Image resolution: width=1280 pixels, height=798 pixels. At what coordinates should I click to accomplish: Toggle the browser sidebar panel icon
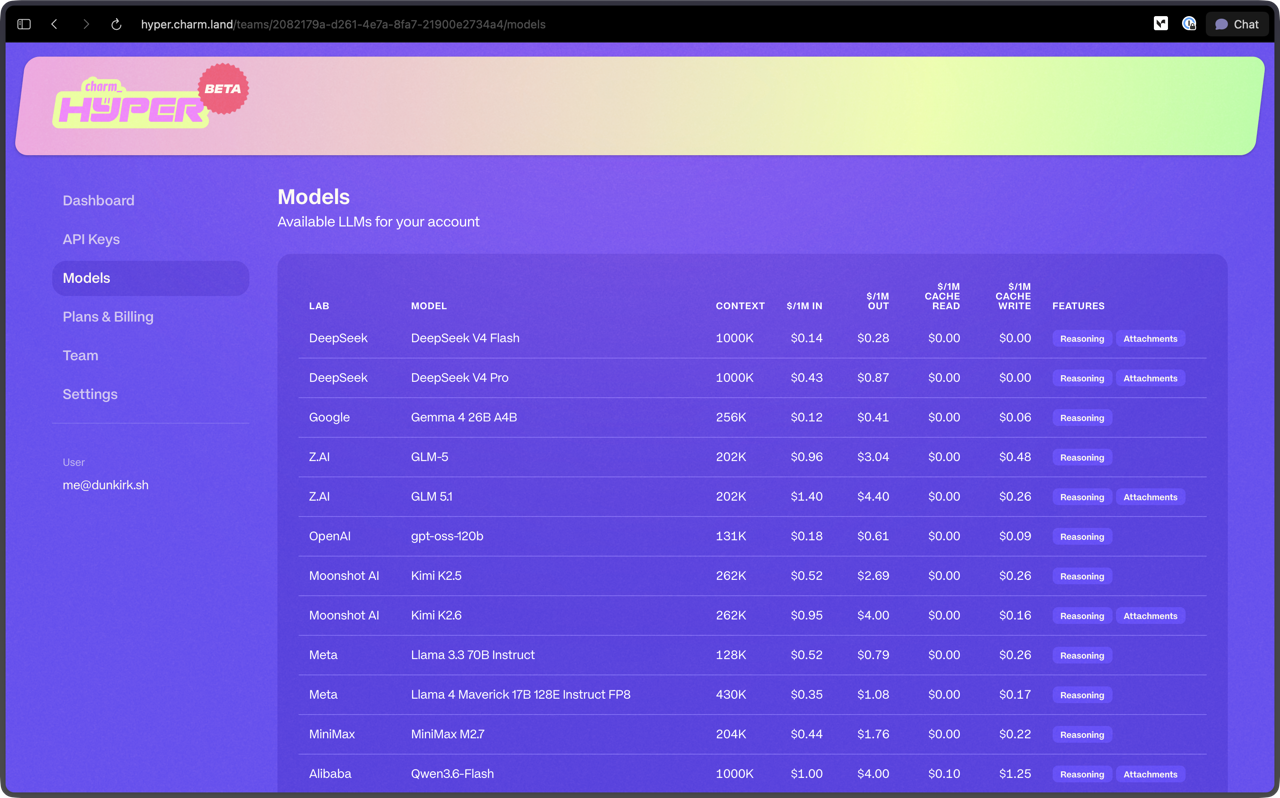coord(24,24)
